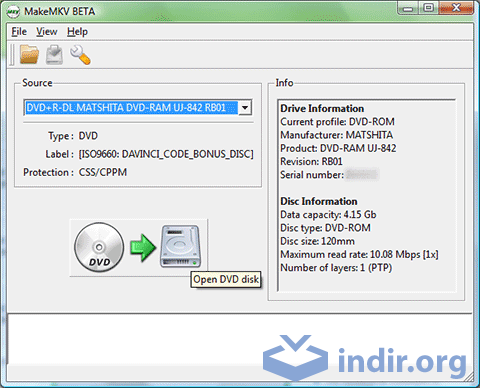The height and width of the screenshot is (388, 480).
Task: Select the DVD+R-DL MATSHITA drive entry
Action: point(131,108)
